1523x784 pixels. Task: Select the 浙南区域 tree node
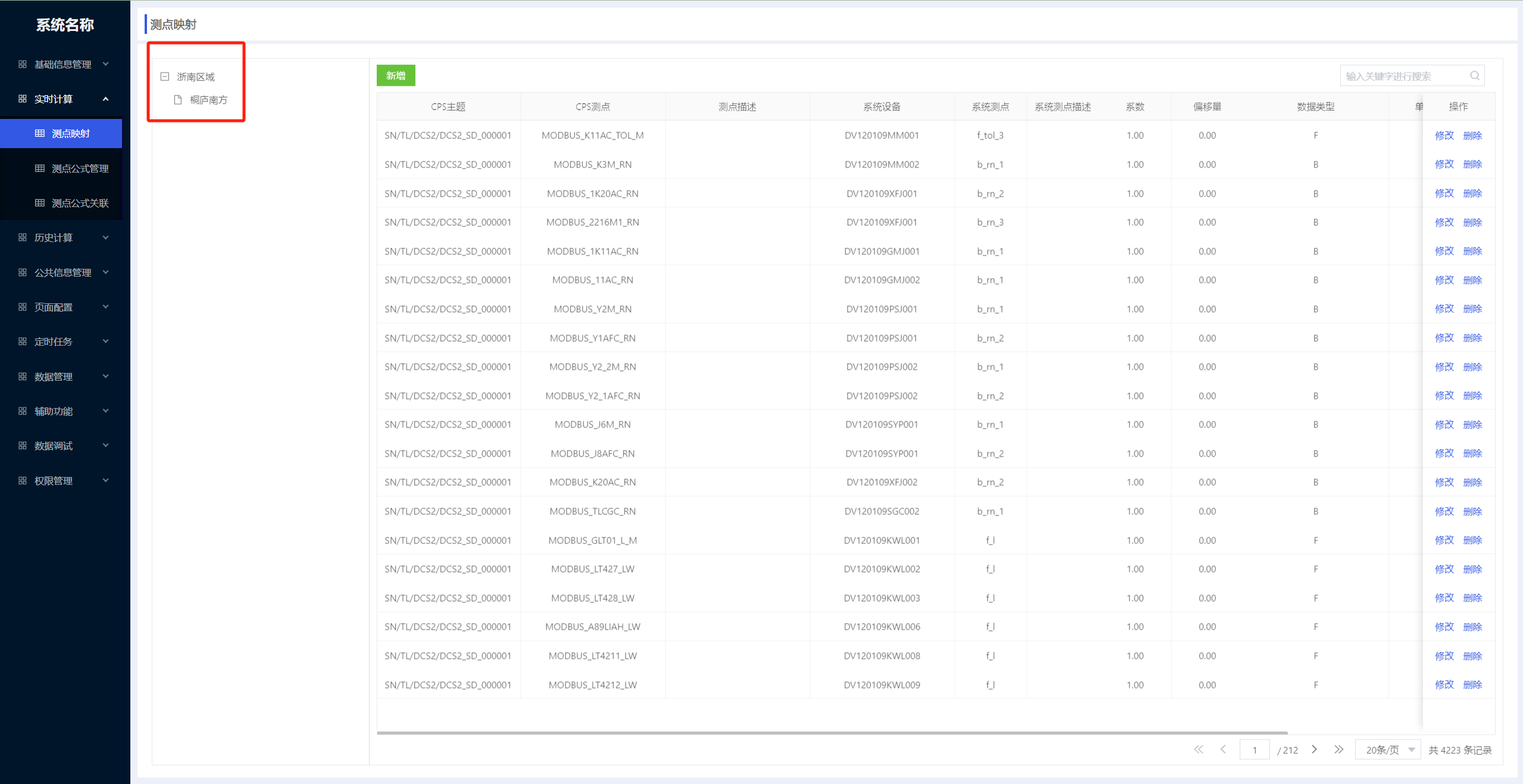pos(196,77)
